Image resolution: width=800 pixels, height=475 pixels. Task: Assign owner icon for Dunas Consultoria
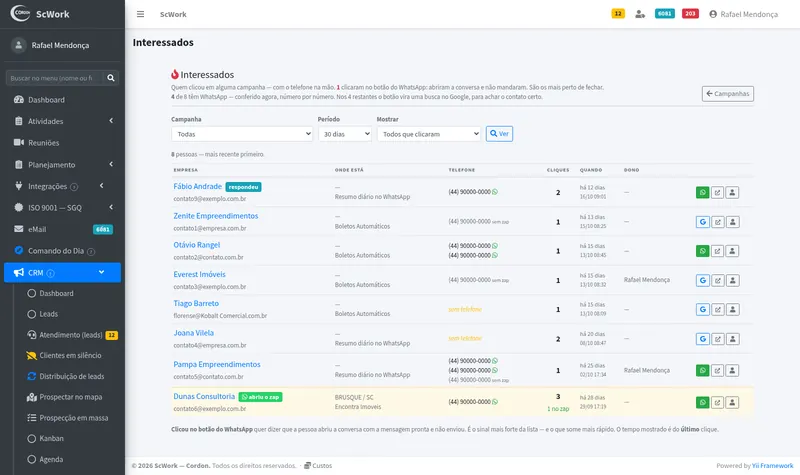coord(732,403)
